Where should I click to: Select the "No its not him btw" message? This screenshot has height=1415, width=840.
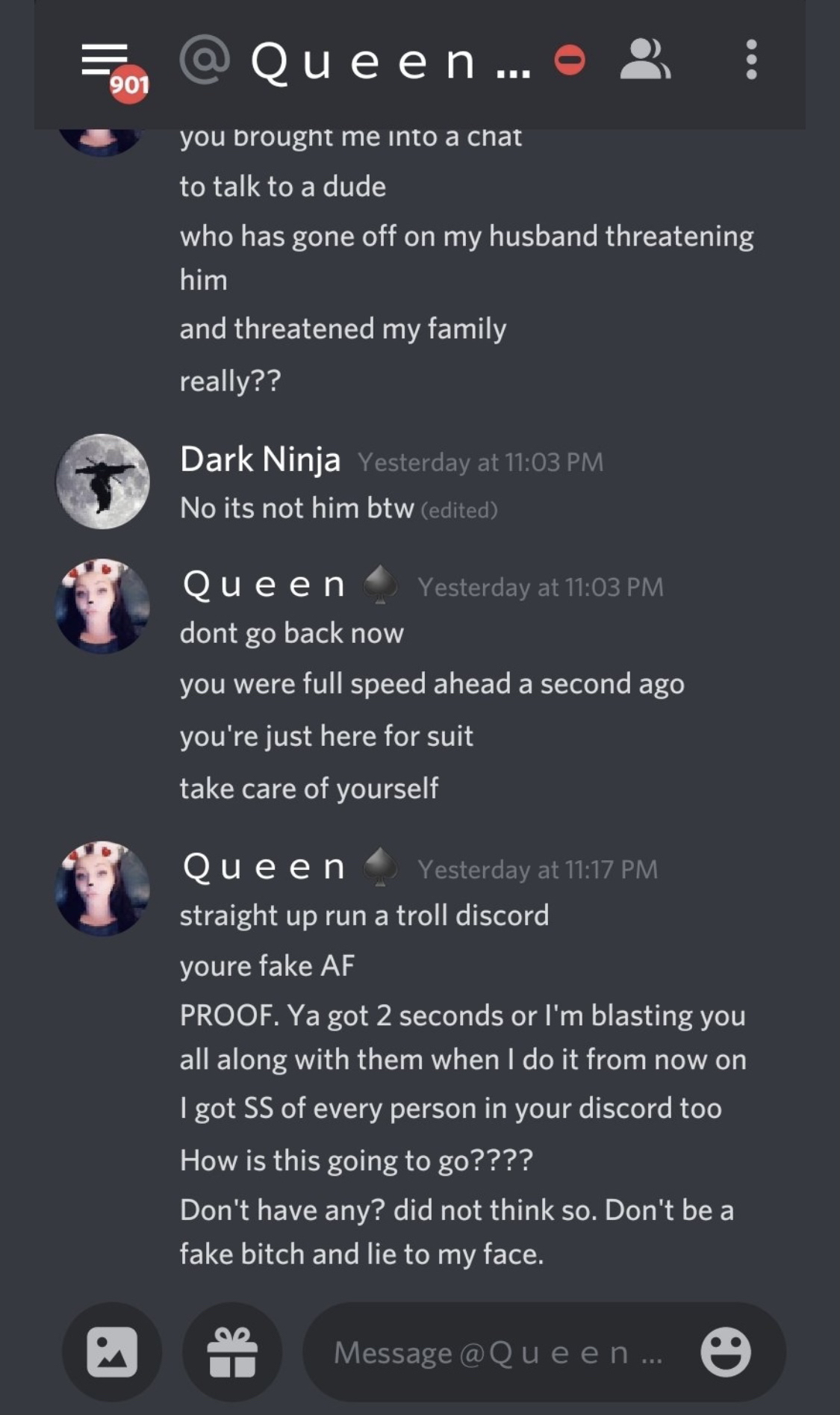[x=296, y=509]
